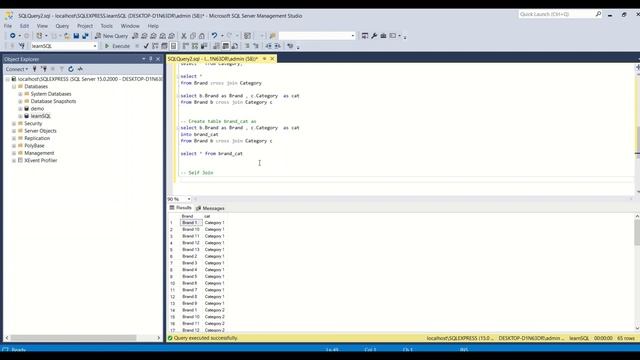Select the Replication tree item
This screenshot has width=640, height=360.
point(37,138)
